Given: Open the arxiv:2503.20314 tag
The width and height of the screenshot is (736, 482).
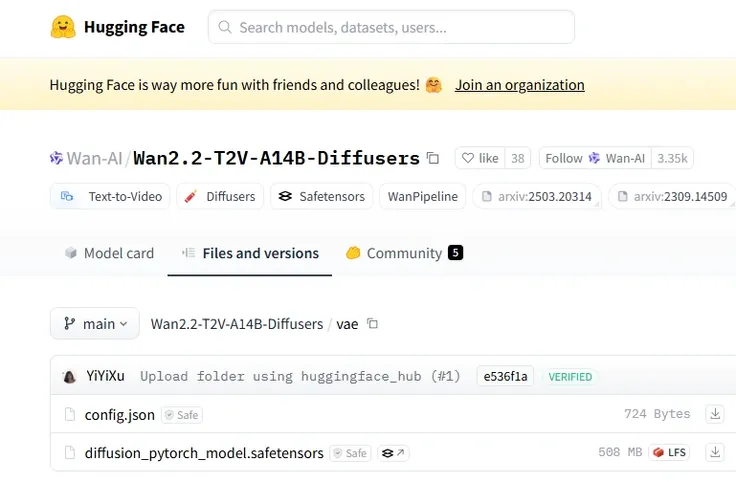Looking at the screenshot, I should (x=537, y=196).
